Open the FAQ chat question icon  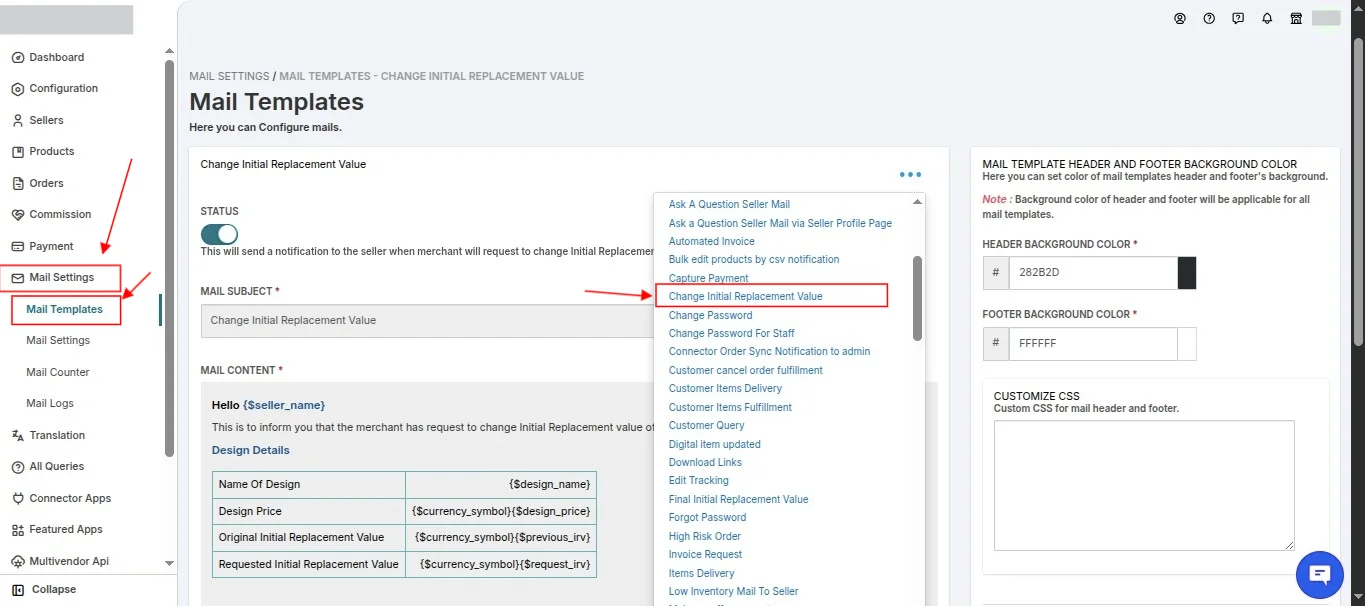pyautogui.click(x=1238, y=18)
